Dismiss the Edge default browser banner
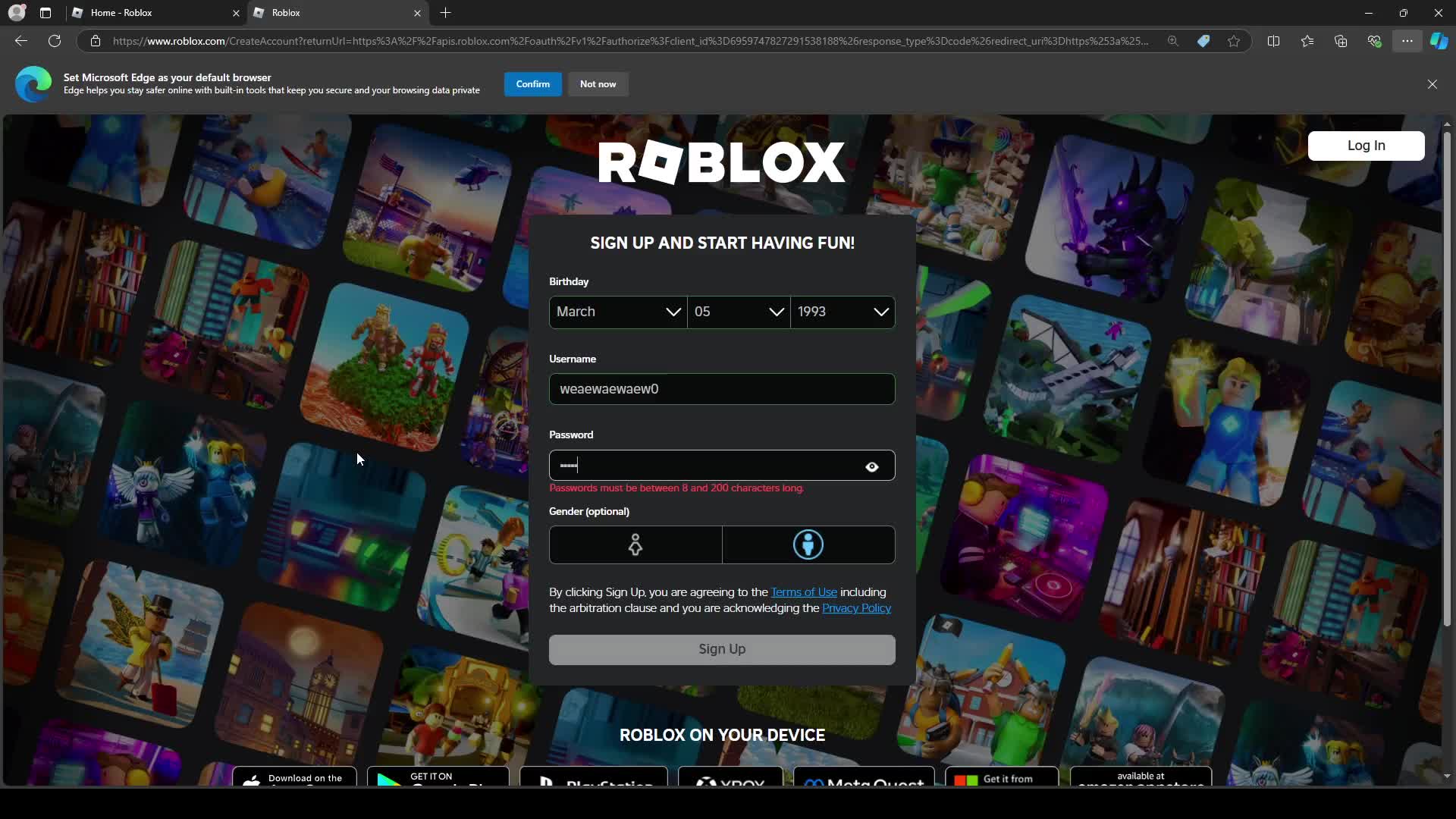 [1432, 84]
